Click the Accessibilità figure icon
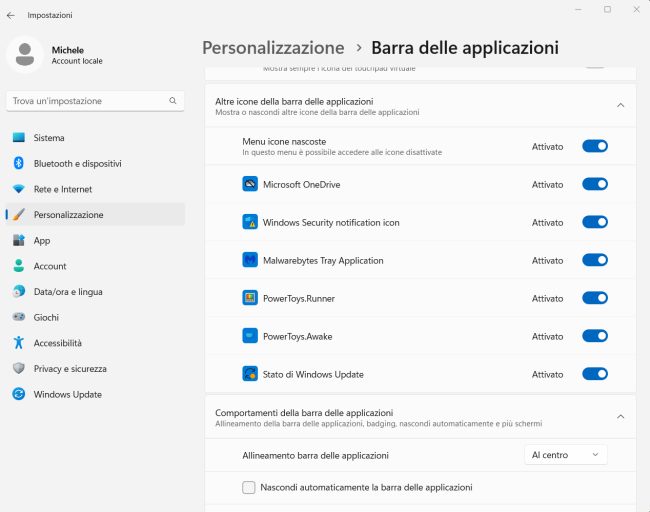Image resolution: width=650 pixels, height=512 pixels. point(19,342)
